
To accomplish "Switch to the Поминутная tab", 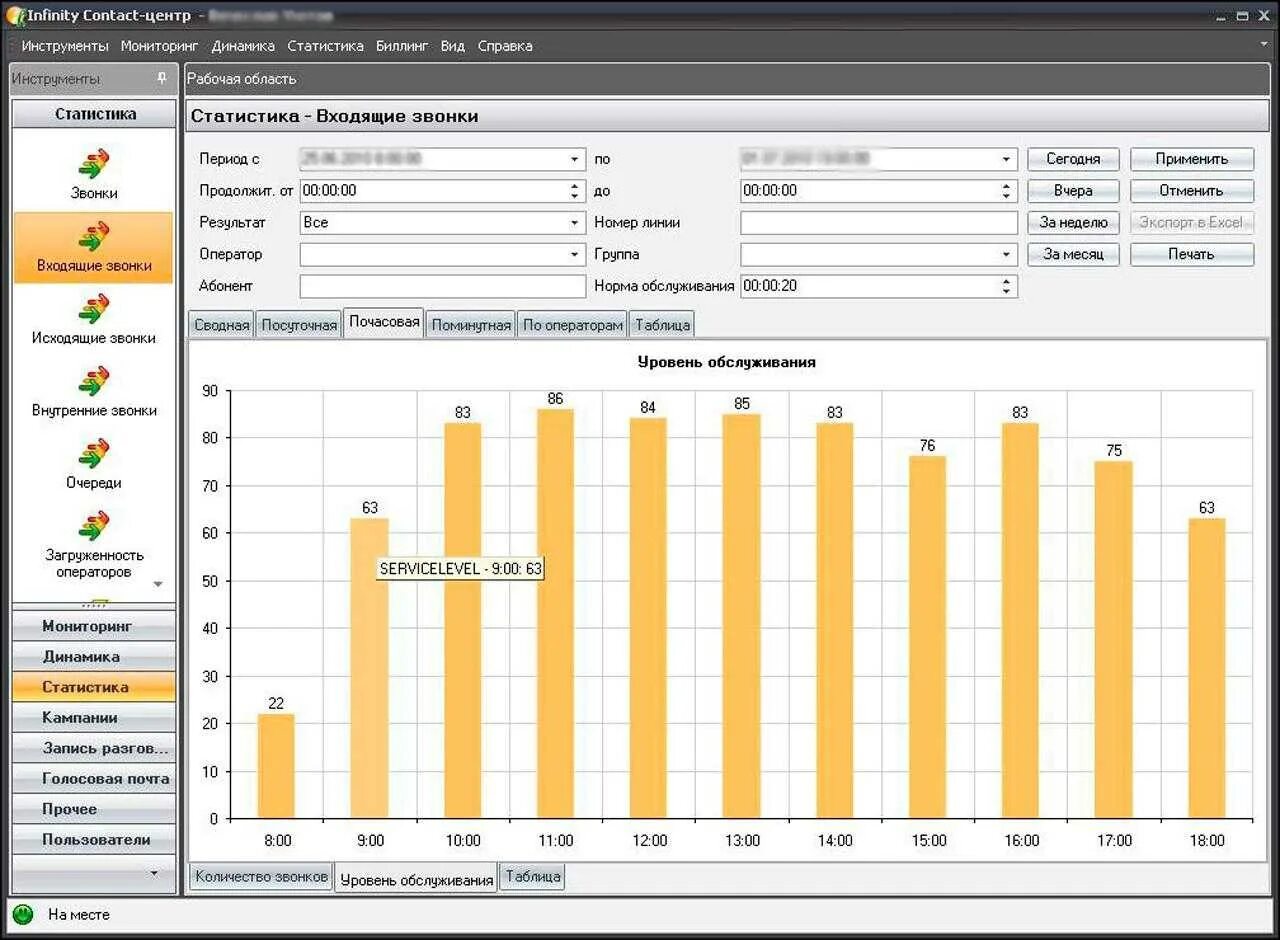I will 471,325.
